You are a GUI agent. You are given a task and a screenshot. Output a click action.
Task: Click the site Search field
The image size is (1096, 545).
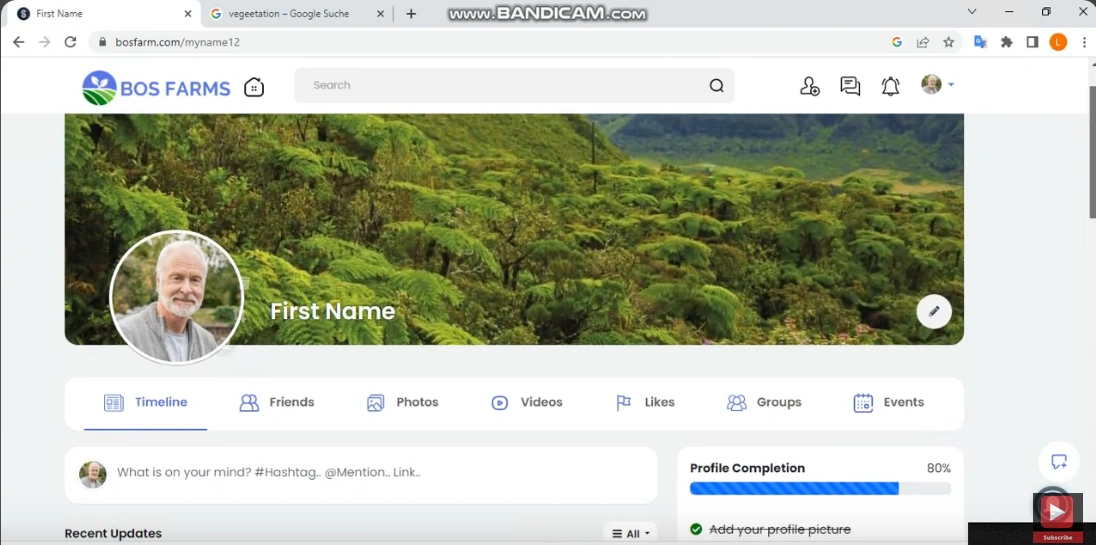514,85
